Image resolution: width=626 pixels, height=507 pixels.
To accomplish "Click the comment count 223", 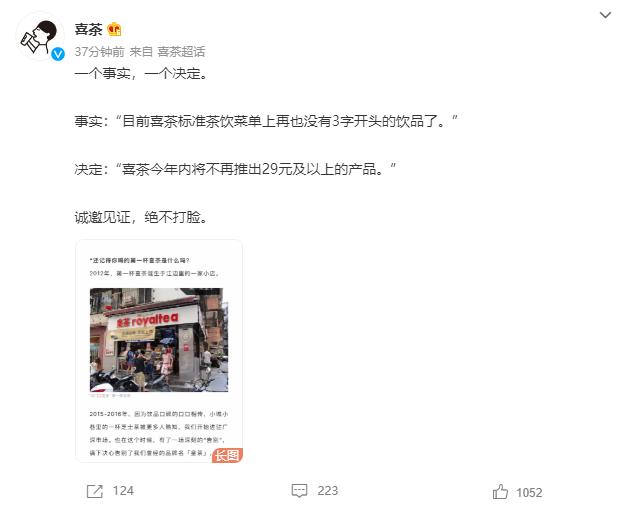I will (x=328, y=491).
